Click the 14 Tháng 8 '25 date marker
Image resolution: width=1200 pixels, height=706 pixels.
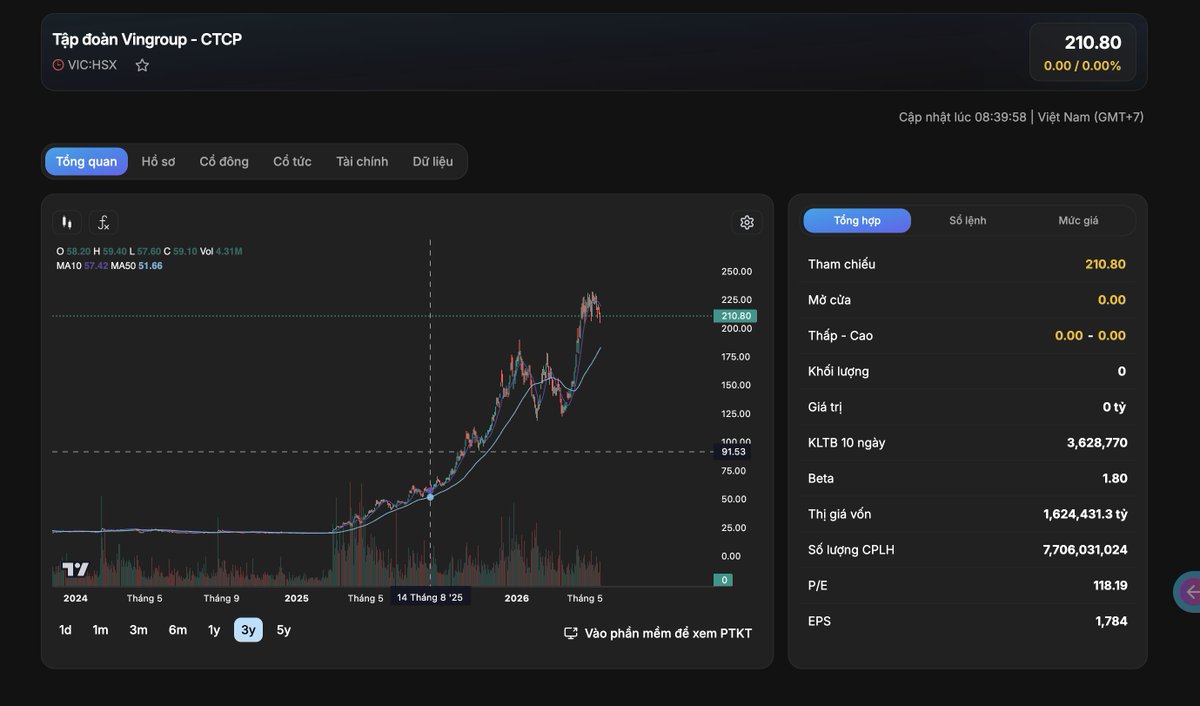(x=430, y=597)
